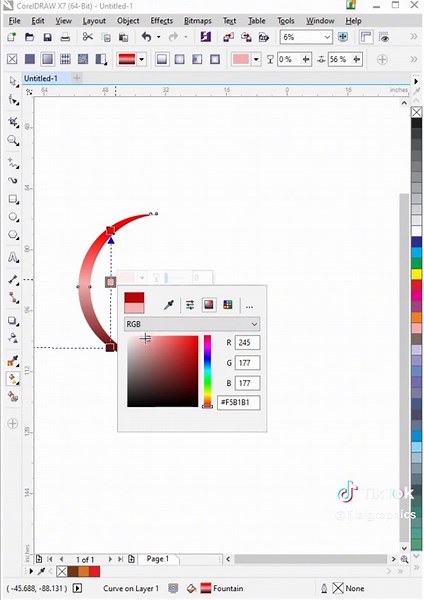Click the Export icon

click(246, 37)
